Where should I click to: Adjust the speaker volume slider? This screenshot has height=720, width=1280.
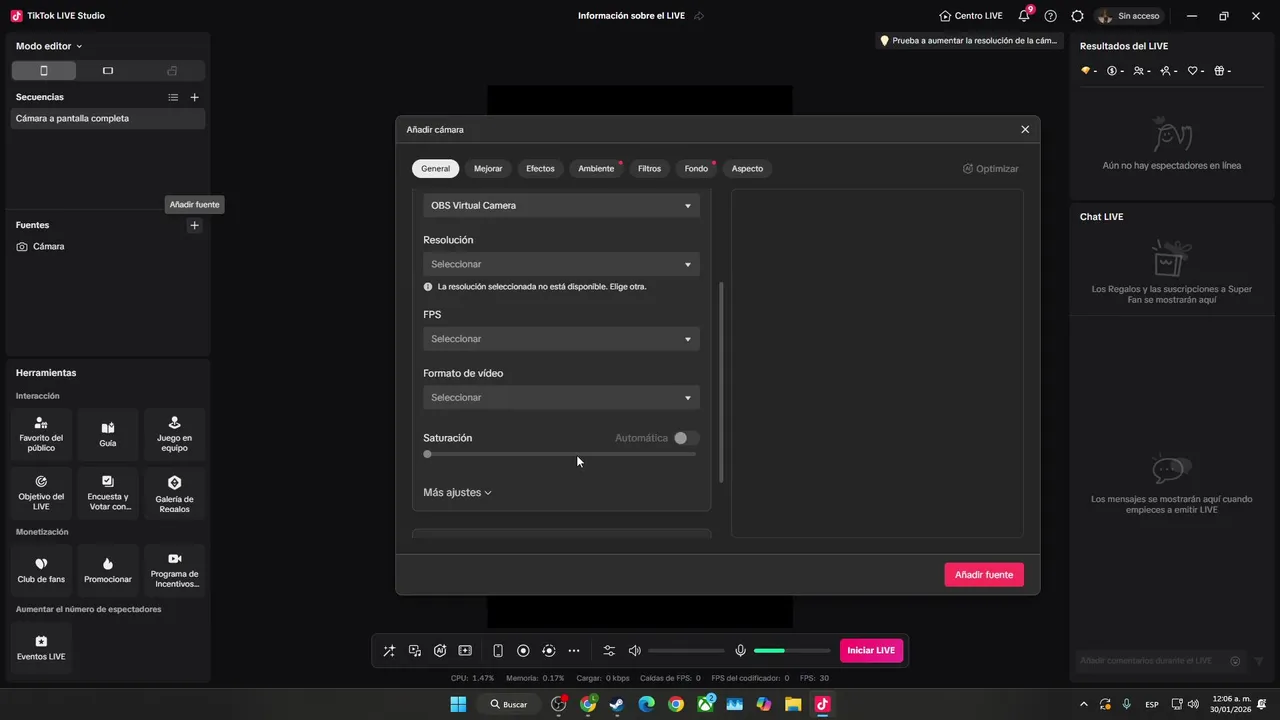pyautogui.click(x=686, y=651)
